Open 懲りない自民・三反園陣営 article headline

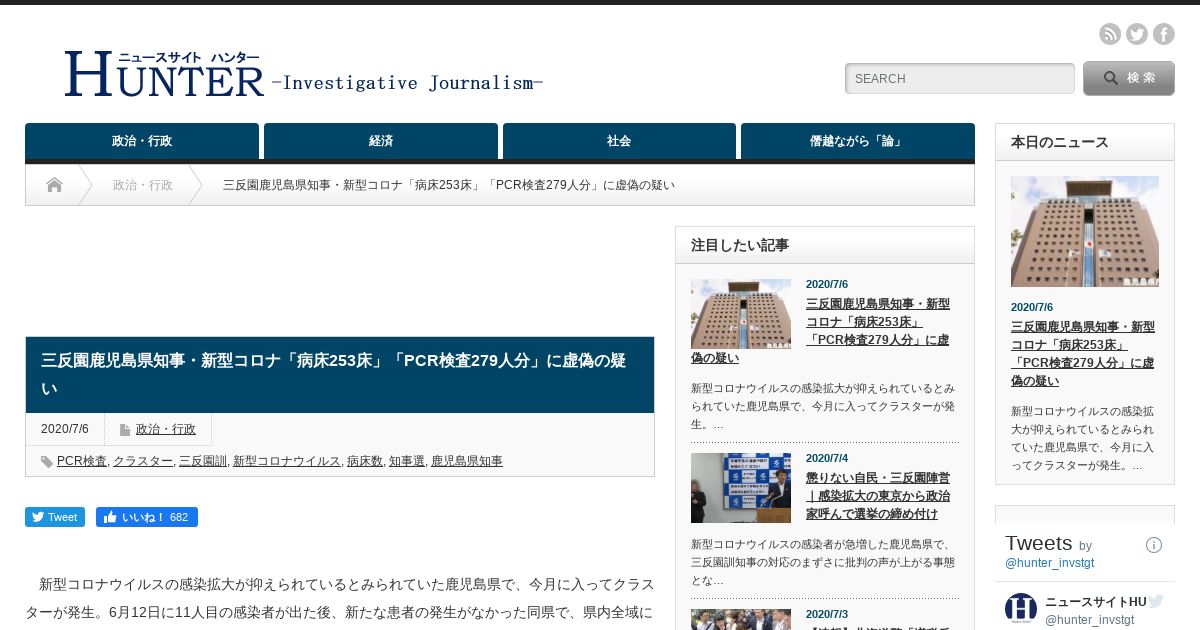tap(878, 496)
